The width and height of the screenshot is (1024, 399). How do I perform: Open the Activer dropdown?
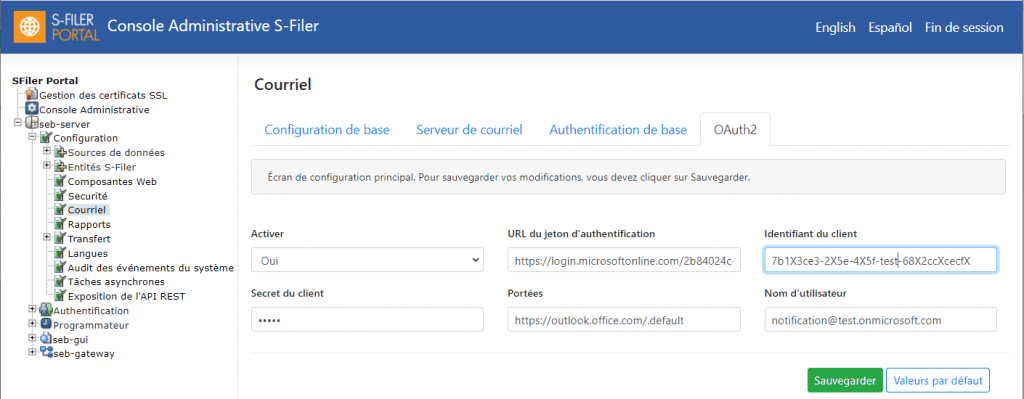pos(367,260)
